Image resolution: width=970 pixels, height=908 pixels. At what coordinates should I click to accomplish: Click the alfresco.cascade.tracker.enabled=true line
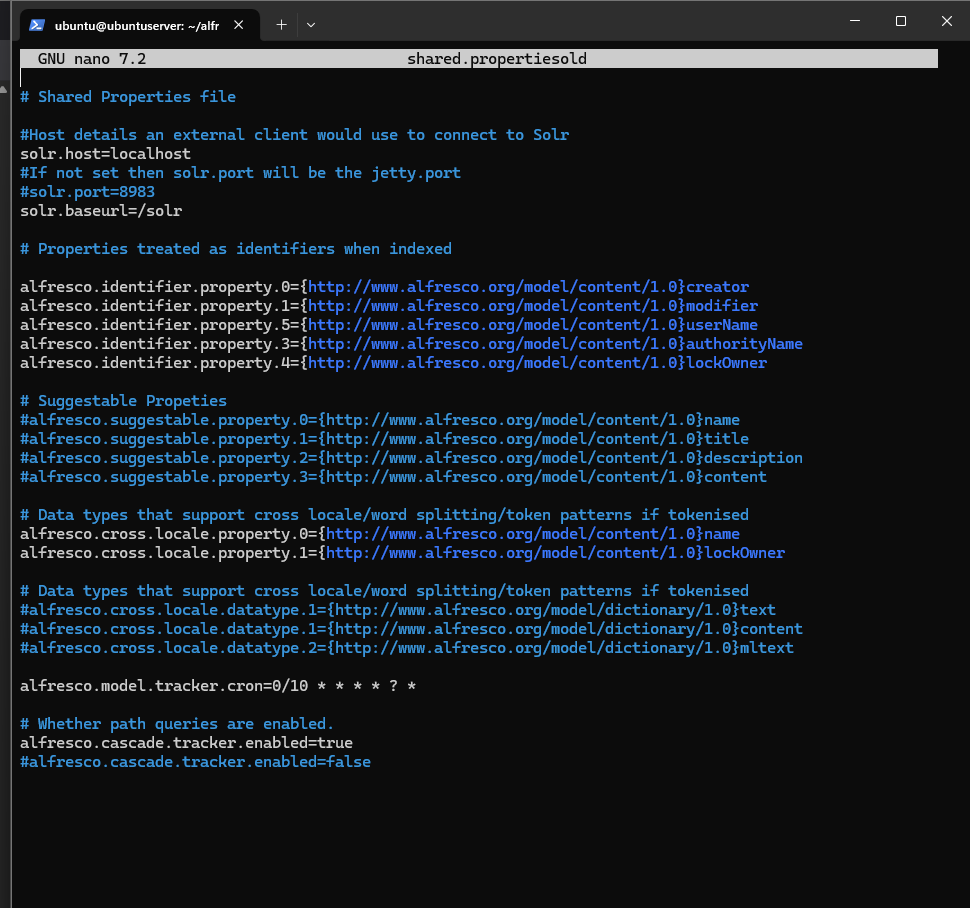point(186,743)
